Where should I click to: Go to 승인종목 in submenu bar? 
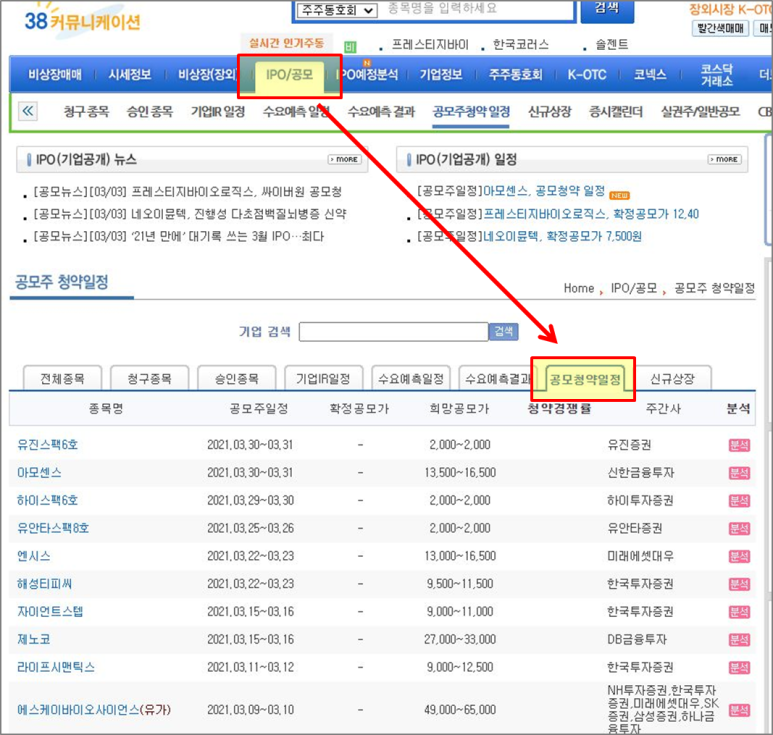tap(150, 111)
